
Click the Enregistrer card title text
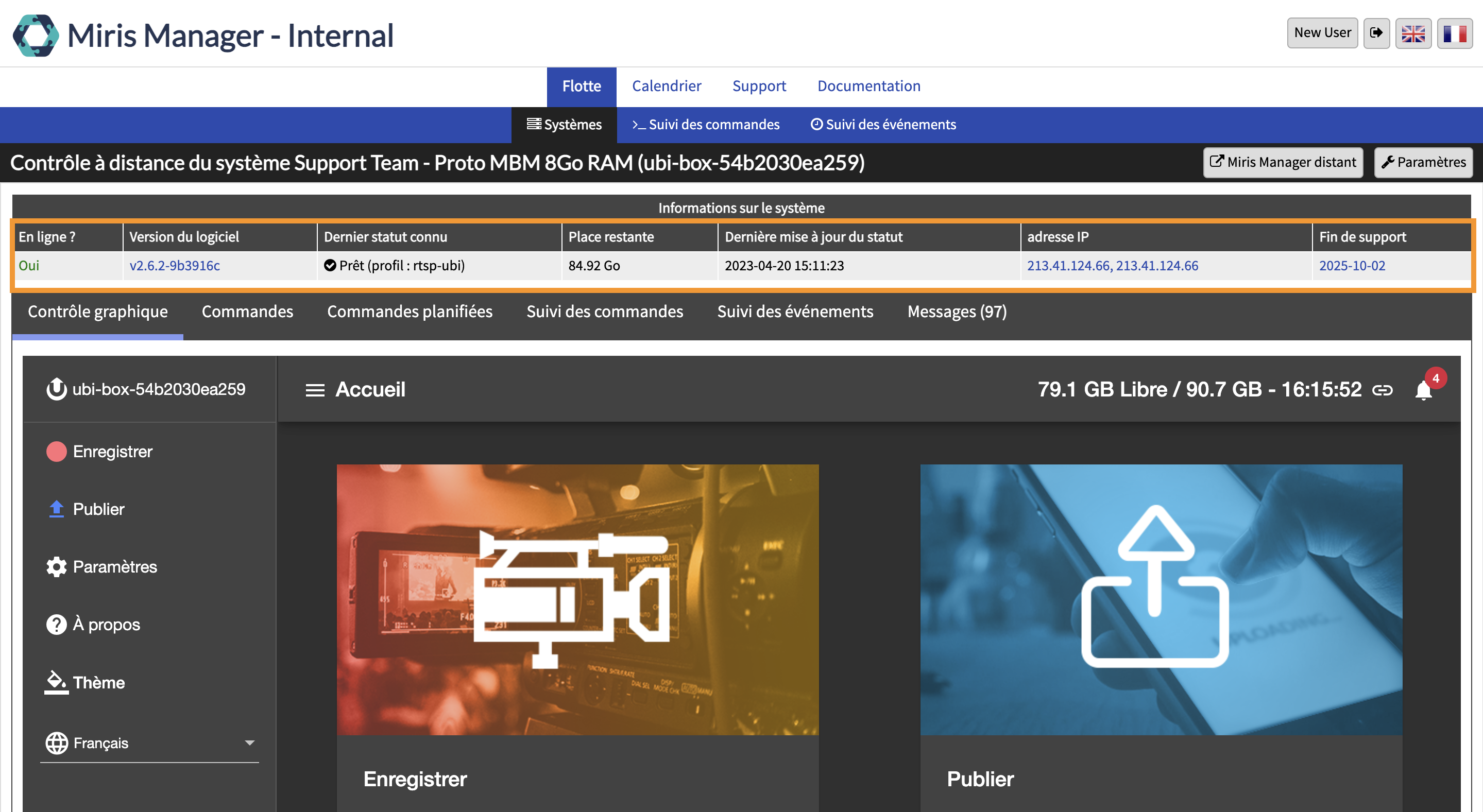tap(415, 779)
